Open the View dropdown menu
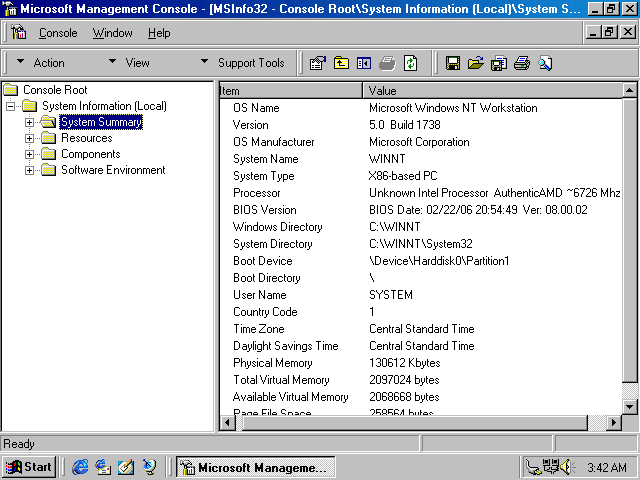640x480 pixels. (x=129, y=63)
